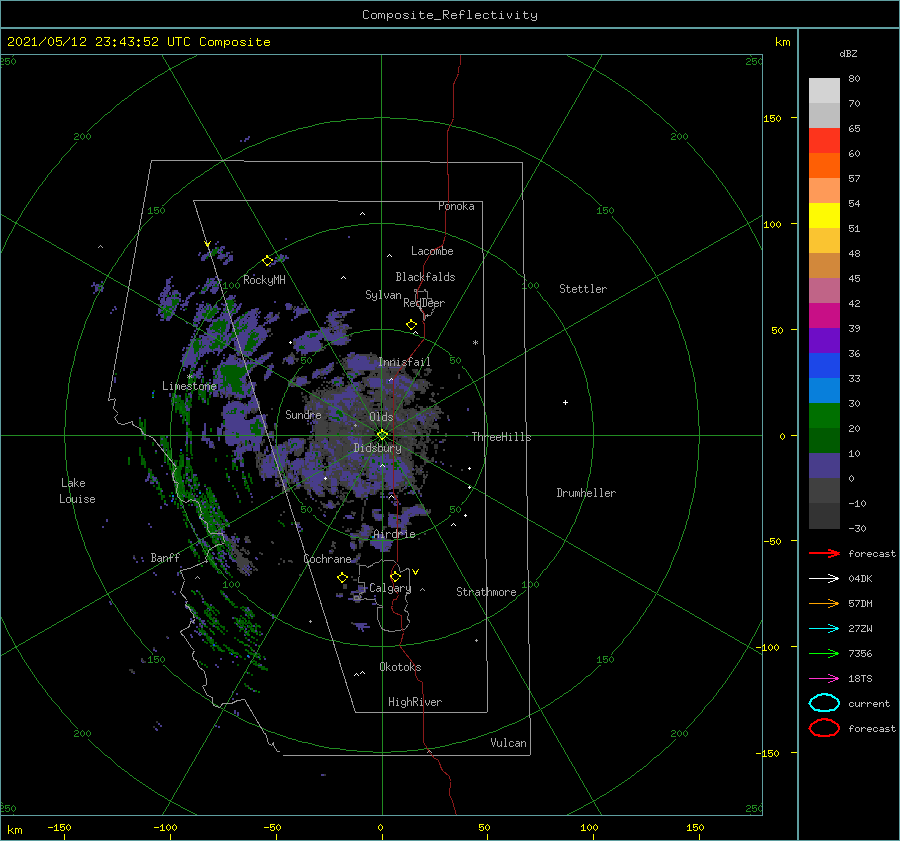Click the red forecast ellipse symbol
Screen dimensions: 900x841
click(824, 728)
